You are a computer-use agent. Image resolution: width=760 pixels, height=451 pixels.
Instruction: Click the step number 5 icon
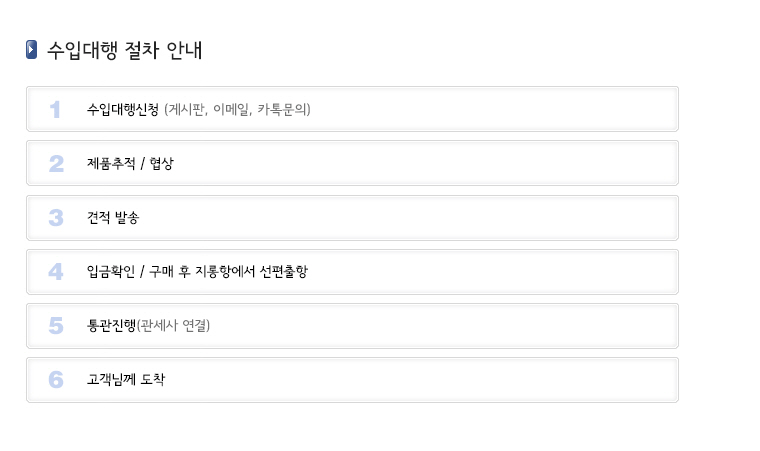(56, 325)
